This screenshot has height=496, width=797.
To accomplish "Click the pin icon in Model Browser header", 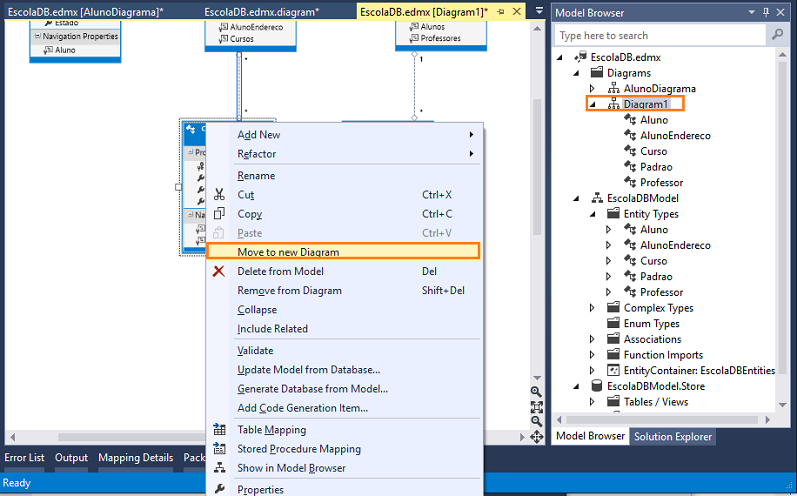I will coord(766,12).
